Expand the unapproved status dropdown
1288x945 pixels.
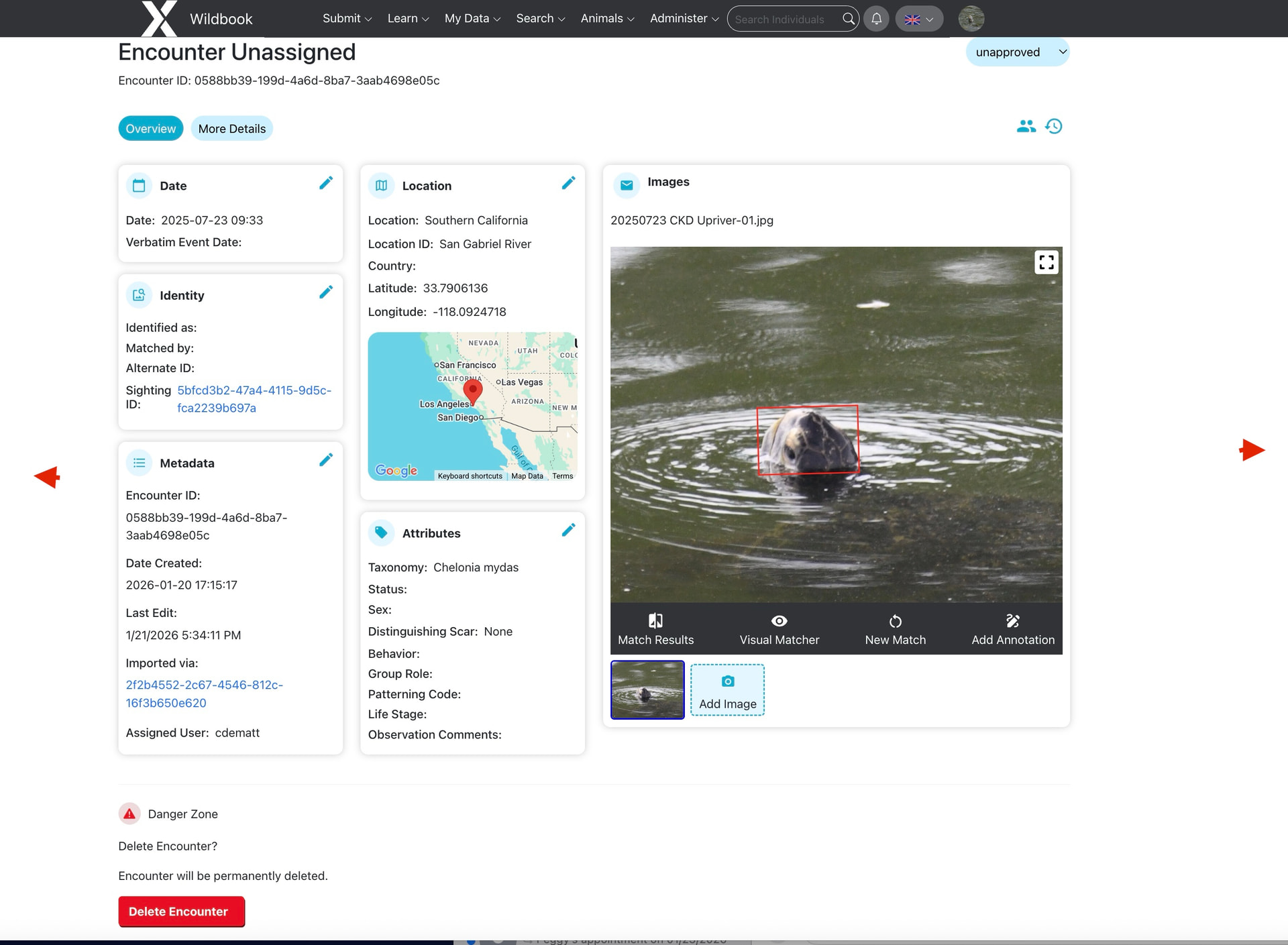click(1017, 52)
